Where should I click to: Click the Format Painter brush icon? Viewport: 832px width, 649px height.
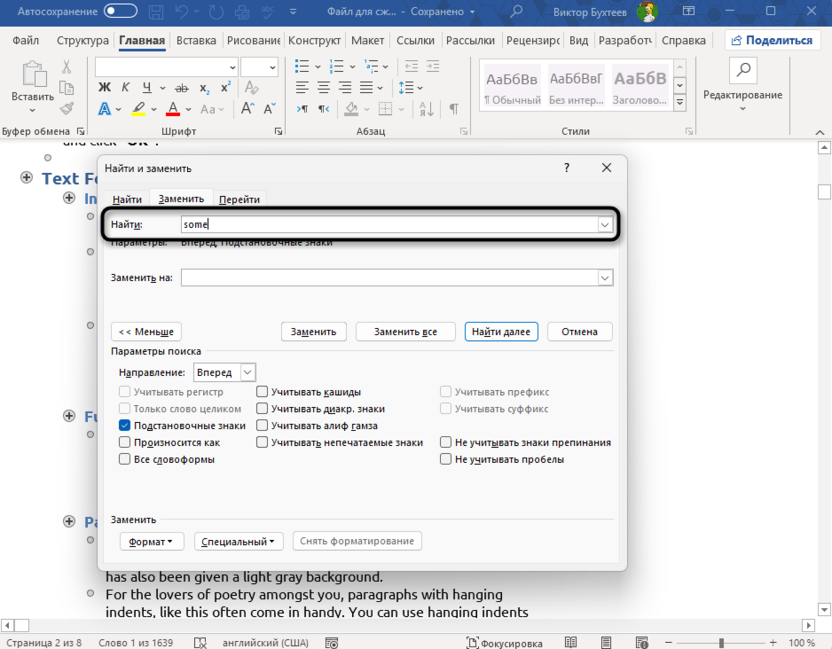66,109
